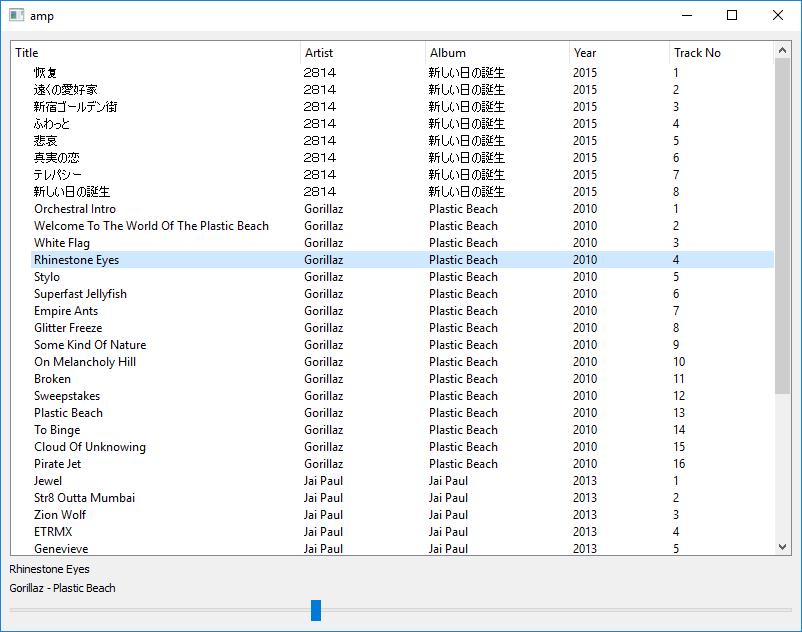This screenshot has width=802, height=632.
Task: Click Jai Paul album cell in Jewel row
Action: 448,481
